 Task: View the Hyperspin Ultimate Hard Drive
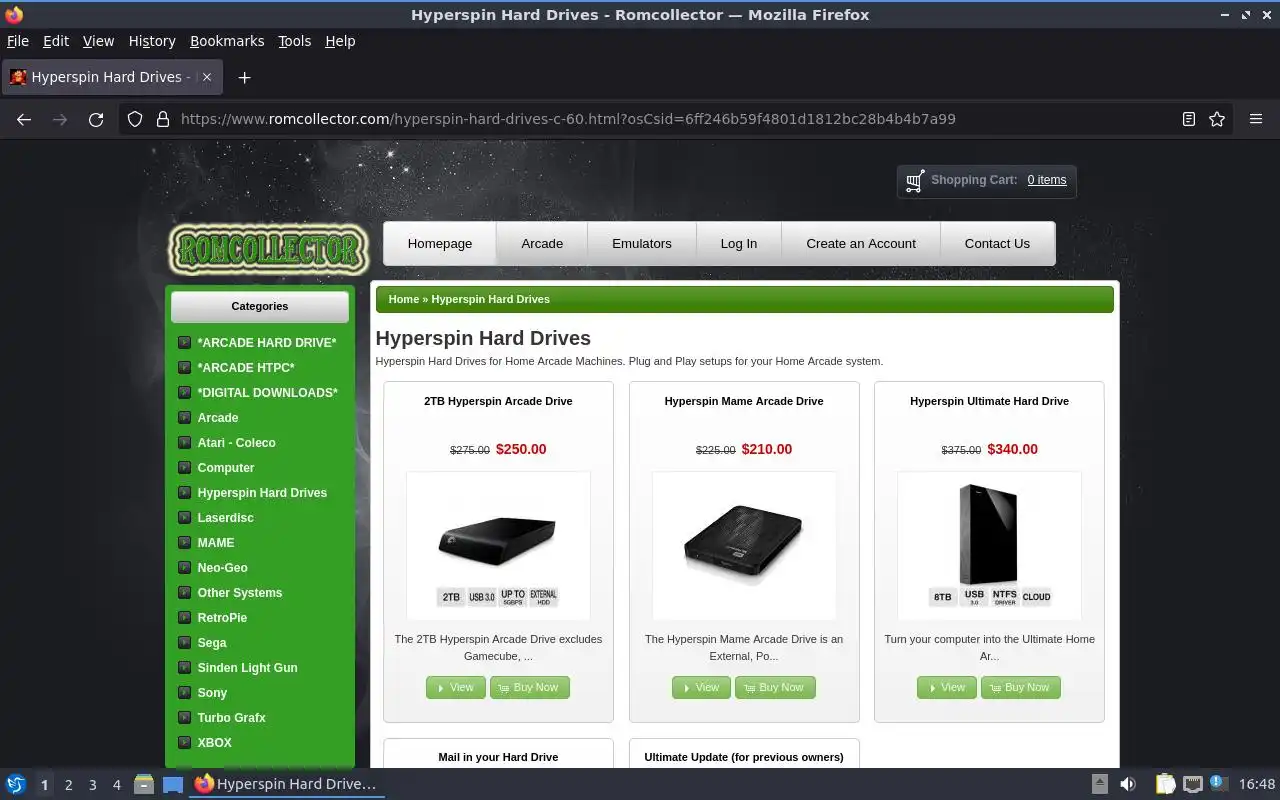pos(946,687)
